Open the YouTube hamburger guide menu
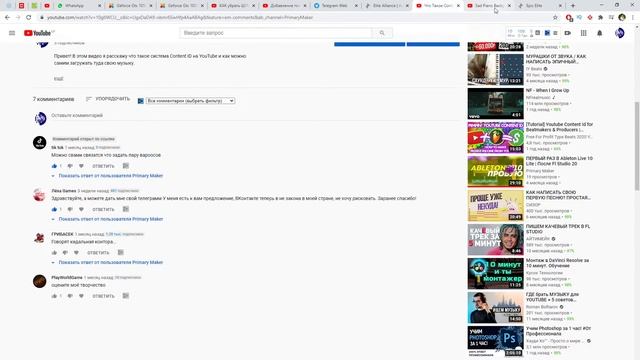Screen dimensions: 640x360 click(x=12, y=33)
